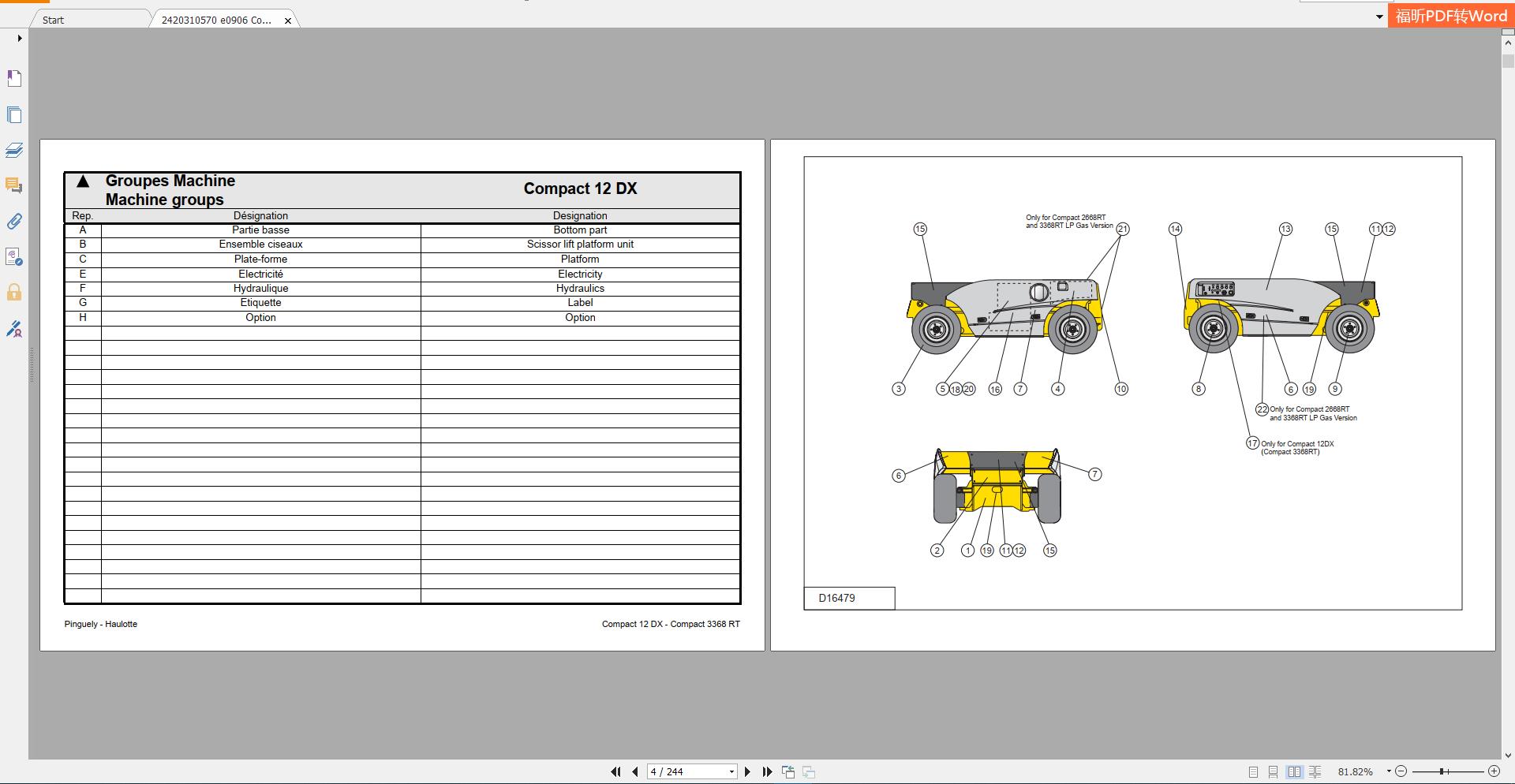Viewport: 1515px width, 784px height.
Task: Go to the first page
Action: coord(615,771)
